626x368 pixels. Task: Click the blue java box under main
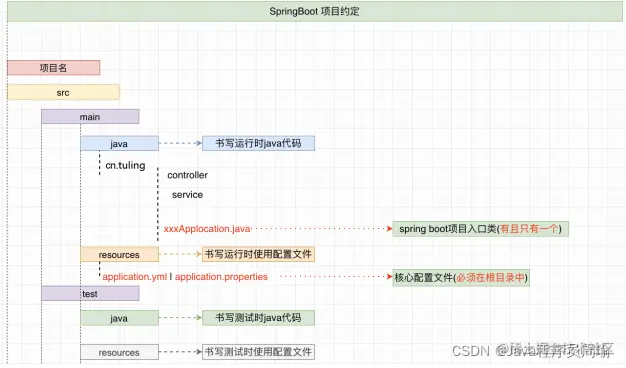(x=119, y=143)
